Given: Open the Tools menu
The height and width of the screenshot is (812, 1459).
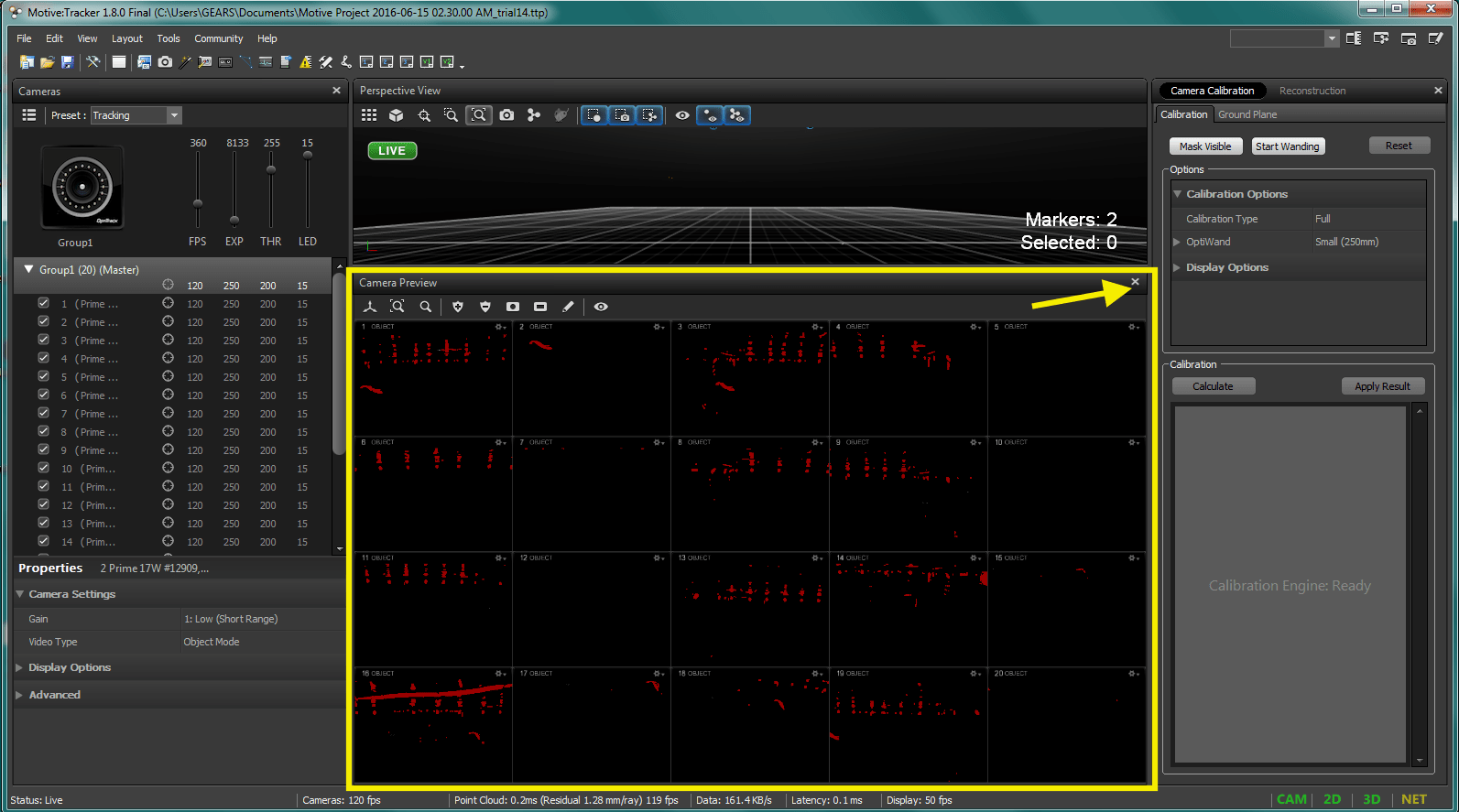Looking at the screenshot, I should click(169, 38).
